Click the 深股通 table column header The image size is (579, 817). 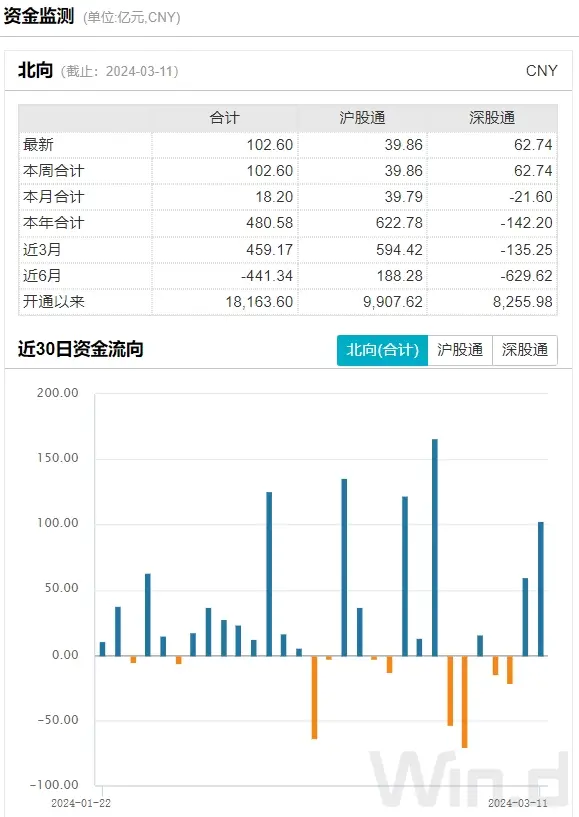(492, 118)
